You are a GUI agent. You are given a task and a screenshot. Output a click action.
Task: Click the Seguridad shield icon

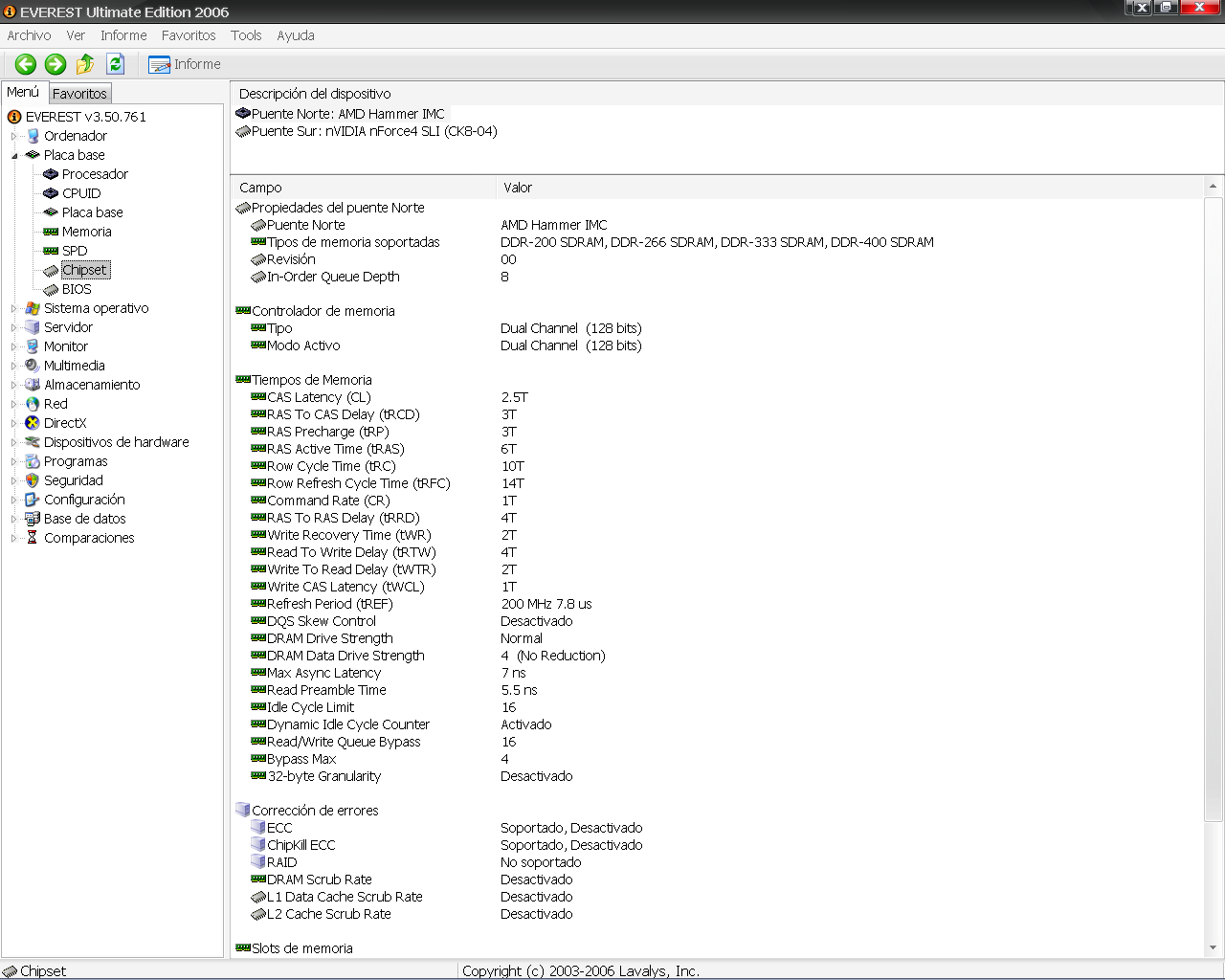tap(33, 480)
